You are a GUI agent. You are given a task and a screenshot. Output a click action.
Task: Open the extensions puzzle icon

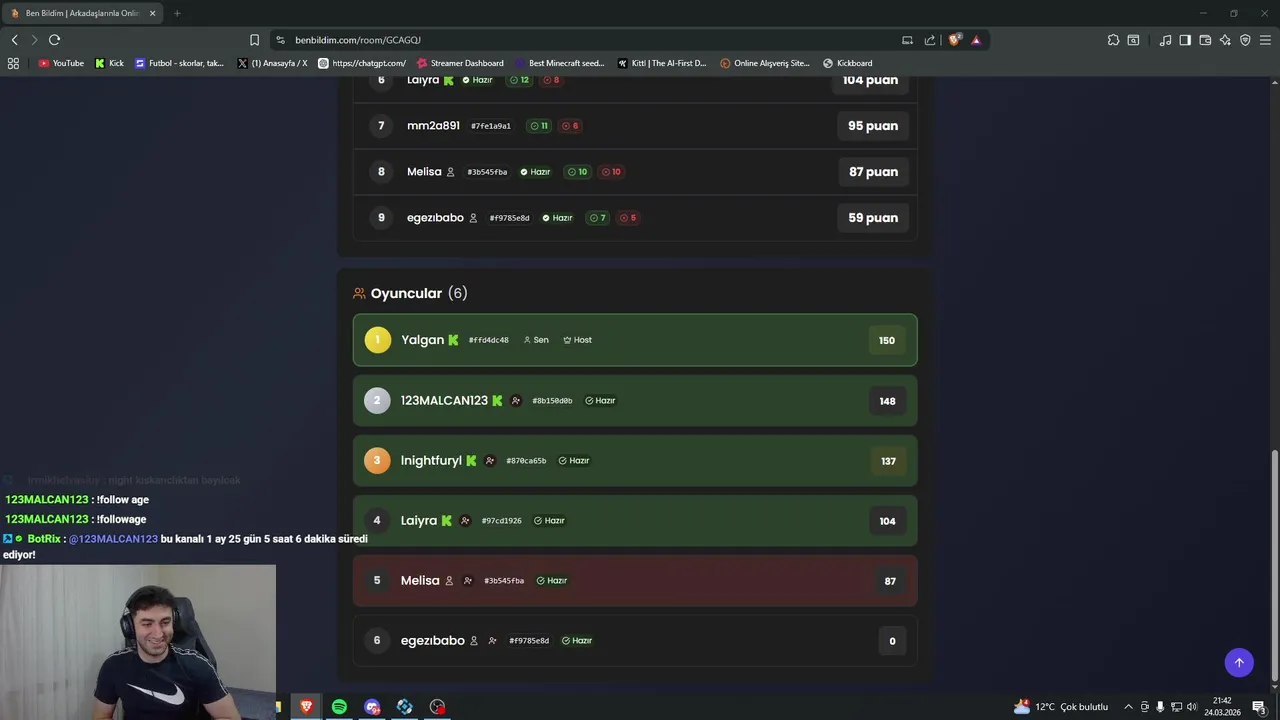point(1113,40)
